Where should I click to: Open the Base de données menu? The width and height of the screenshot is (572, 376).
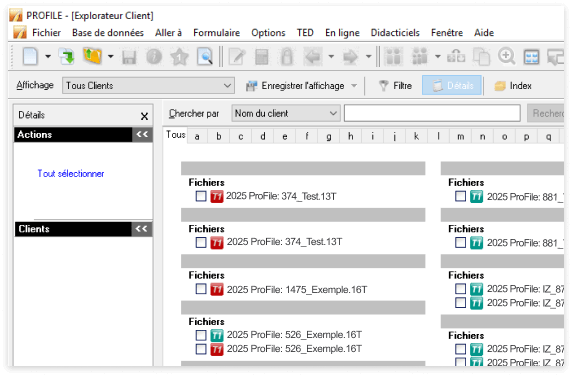coord(108,33)
